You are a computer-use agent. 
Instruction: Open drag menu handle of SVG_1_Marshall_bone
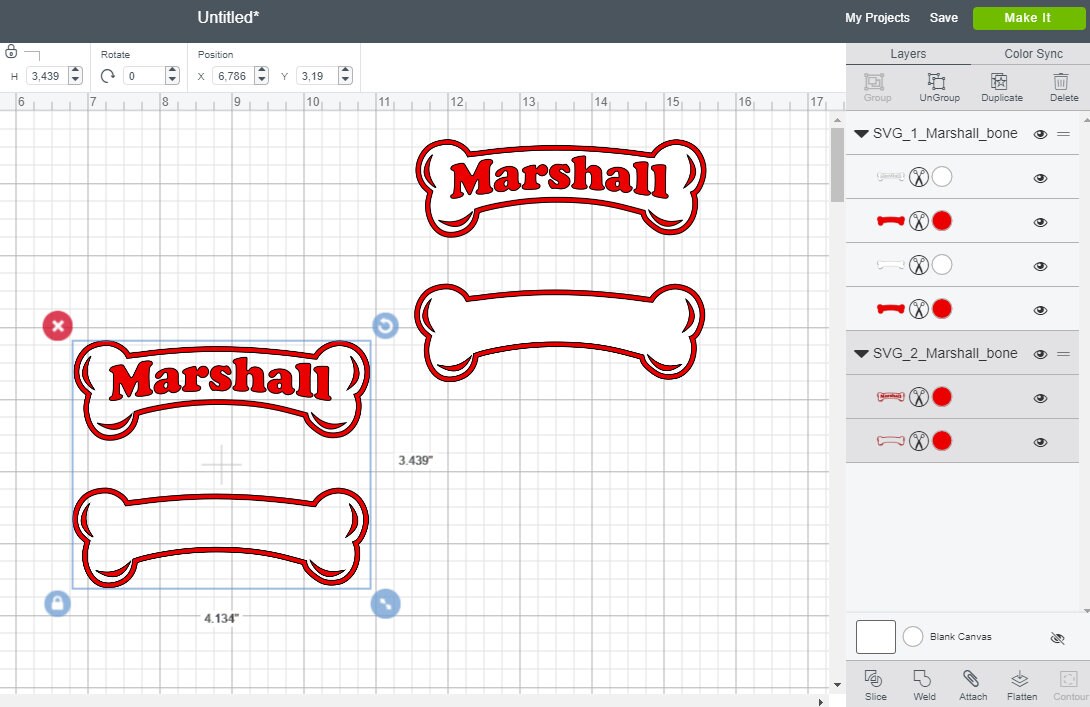pos(1064,133)
